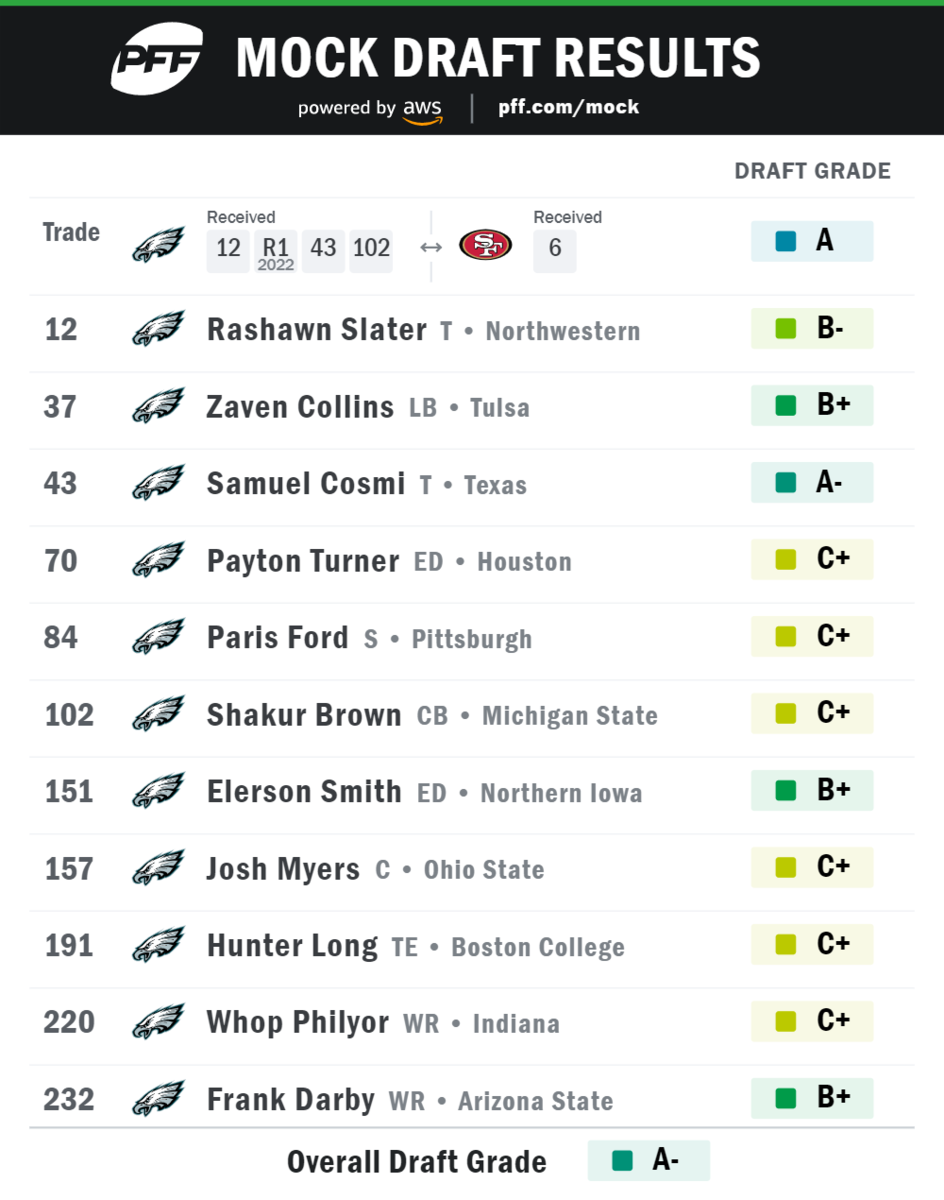The width and height of the screenshot is (944, 1200).
Task: Click Eagles logo beside Hunter Long
Action: pyautogui.click(x=158, y=945)
